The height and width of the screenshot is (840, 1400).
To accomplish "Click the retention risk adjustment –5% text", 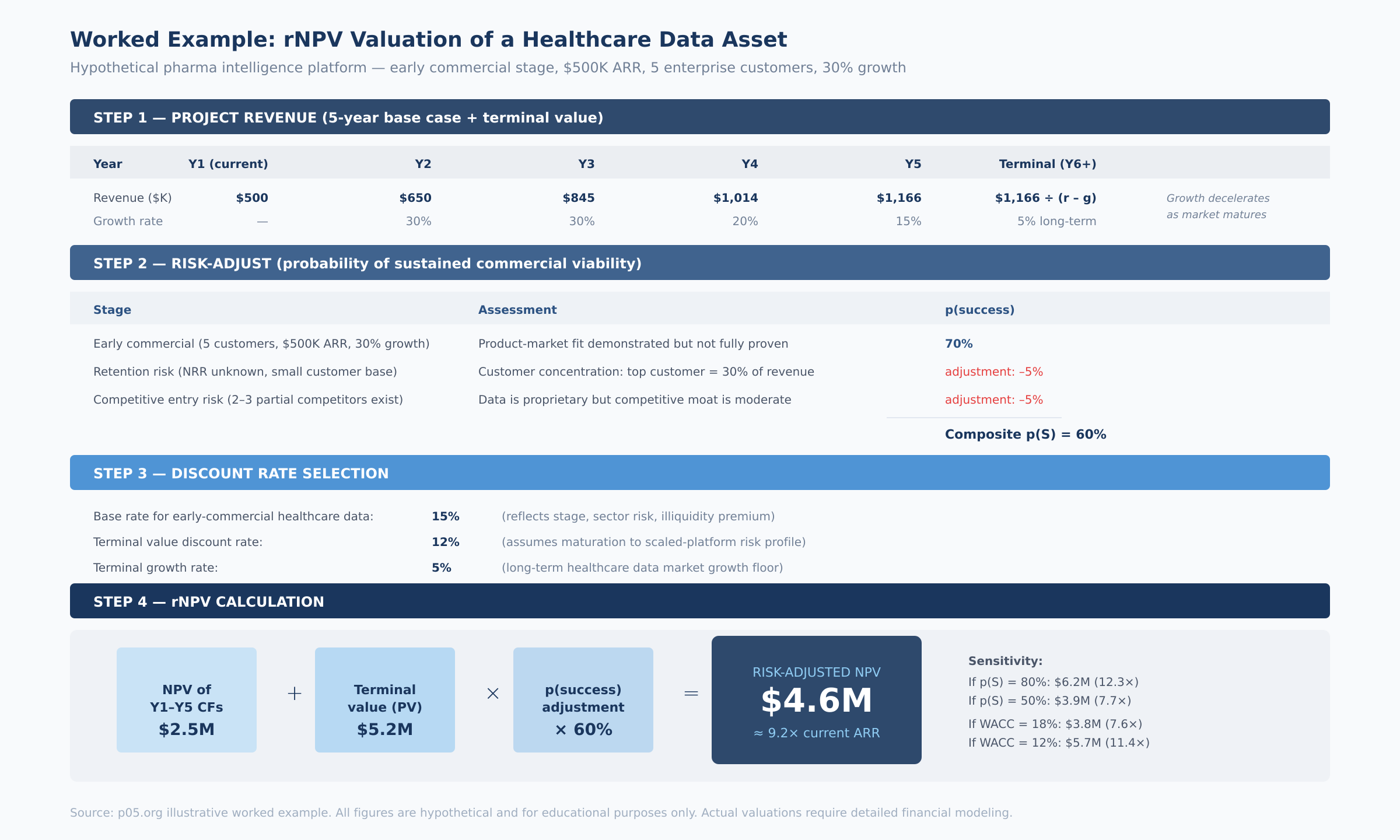I will pyautogui.click(x=994, y=372).
